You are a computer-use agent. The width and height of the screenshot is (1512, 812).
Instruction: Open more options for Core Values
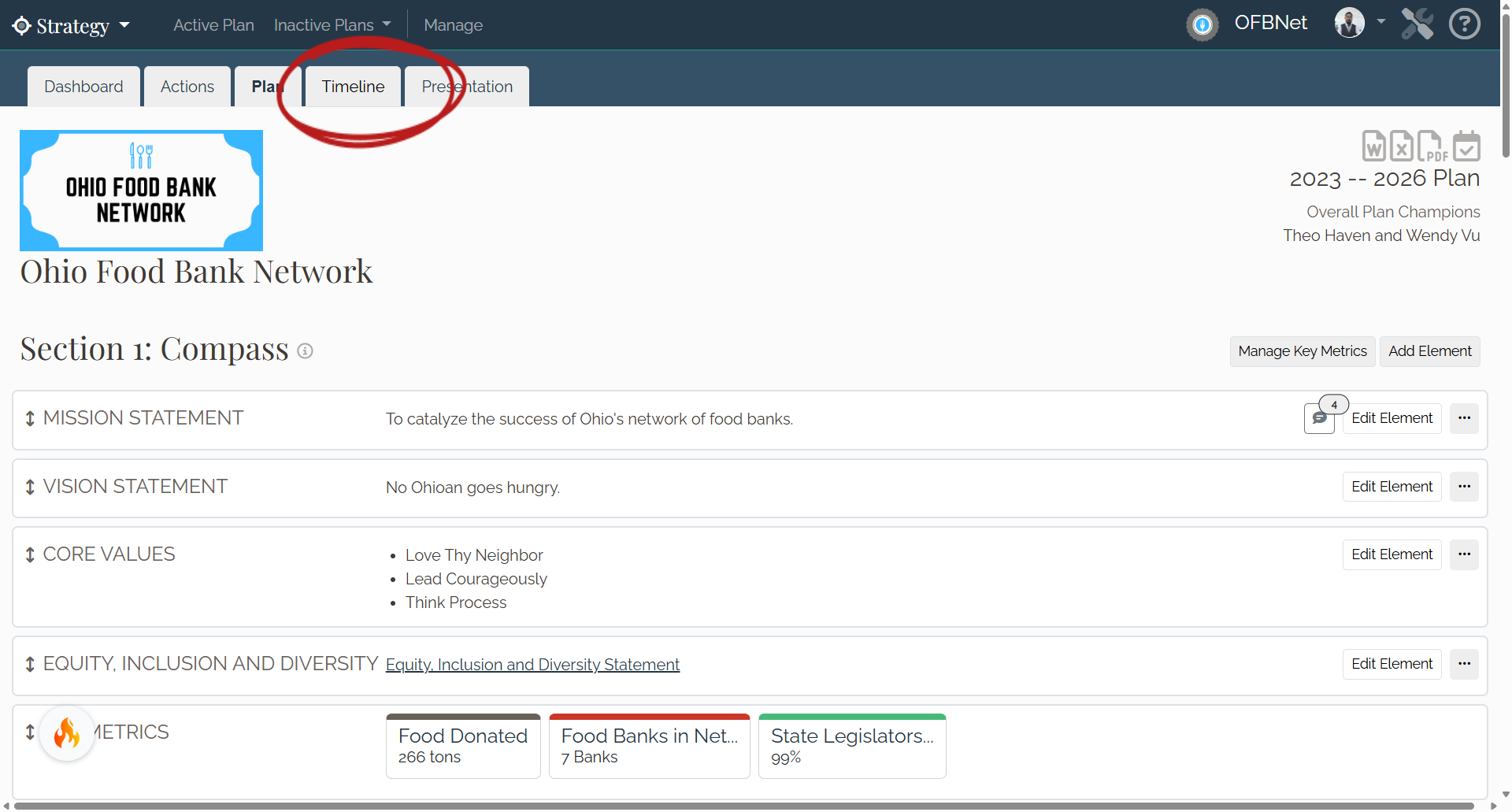[x=1464, y=554]
